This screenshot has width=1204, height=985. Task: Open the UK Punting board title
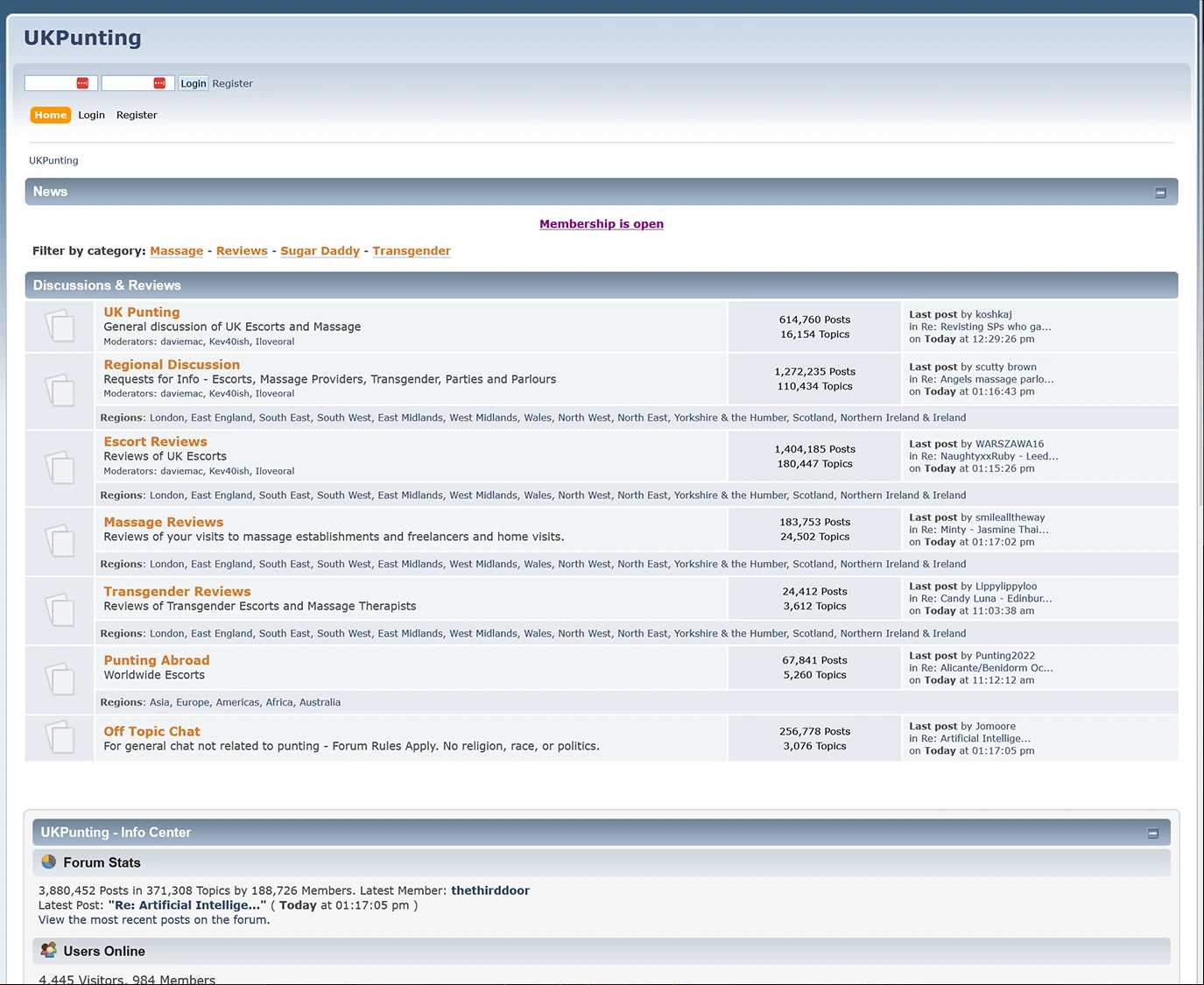click(x=142, y=313)
